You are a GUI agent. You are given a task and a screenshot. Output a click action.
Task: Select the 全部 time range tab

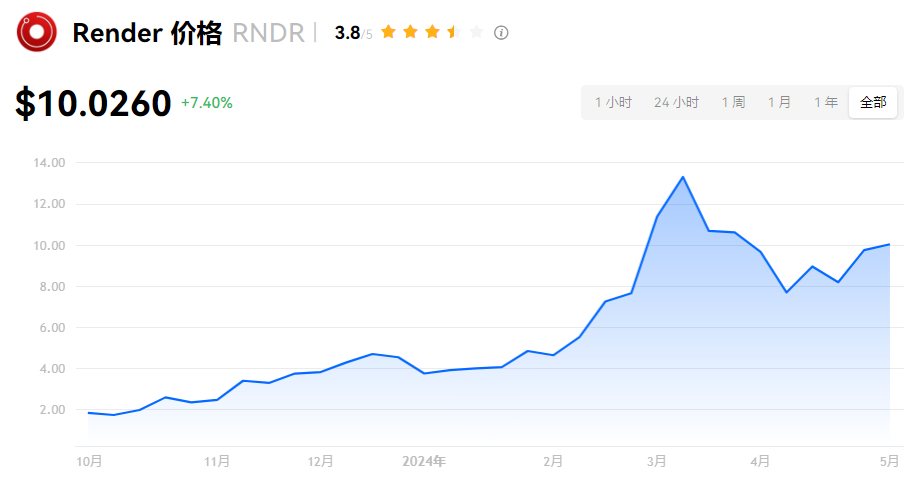872,102
